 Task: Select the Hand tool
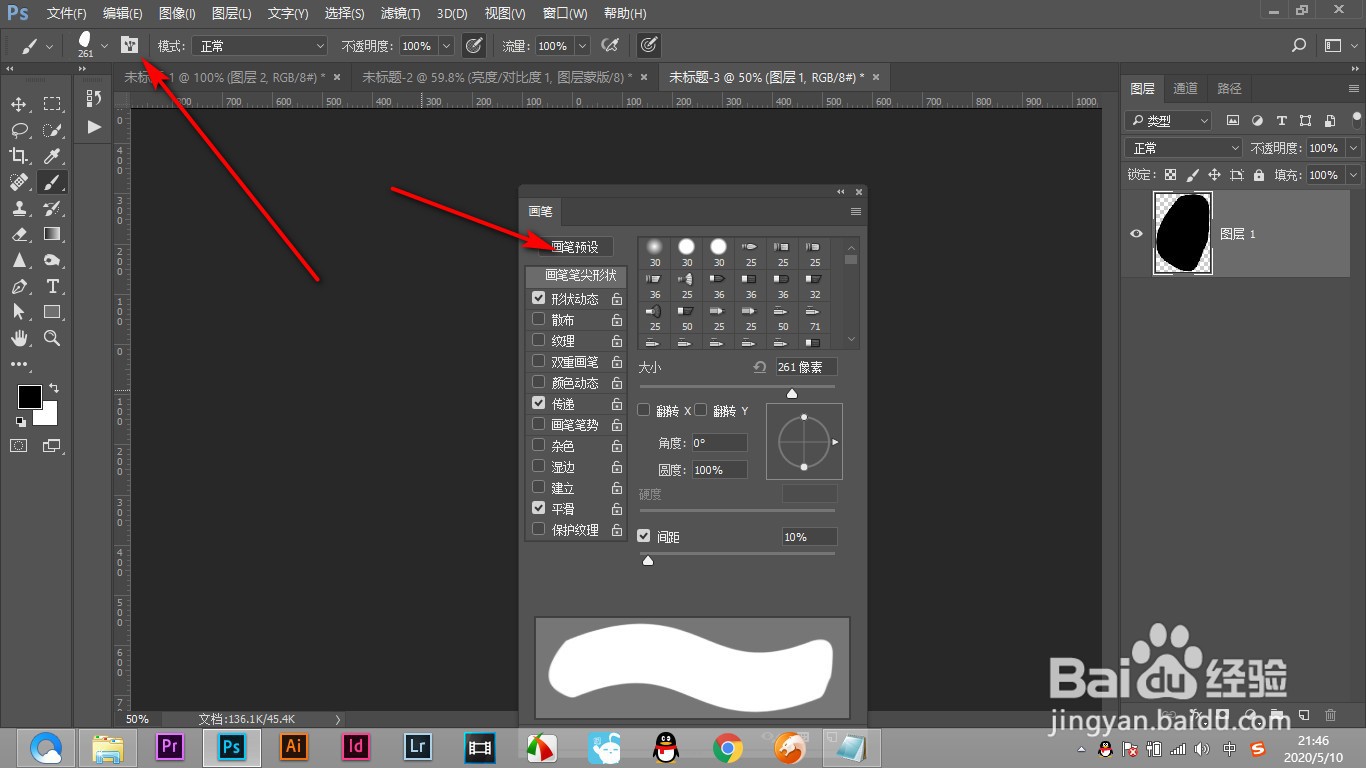pyautogui.click(x=19, y=338)
